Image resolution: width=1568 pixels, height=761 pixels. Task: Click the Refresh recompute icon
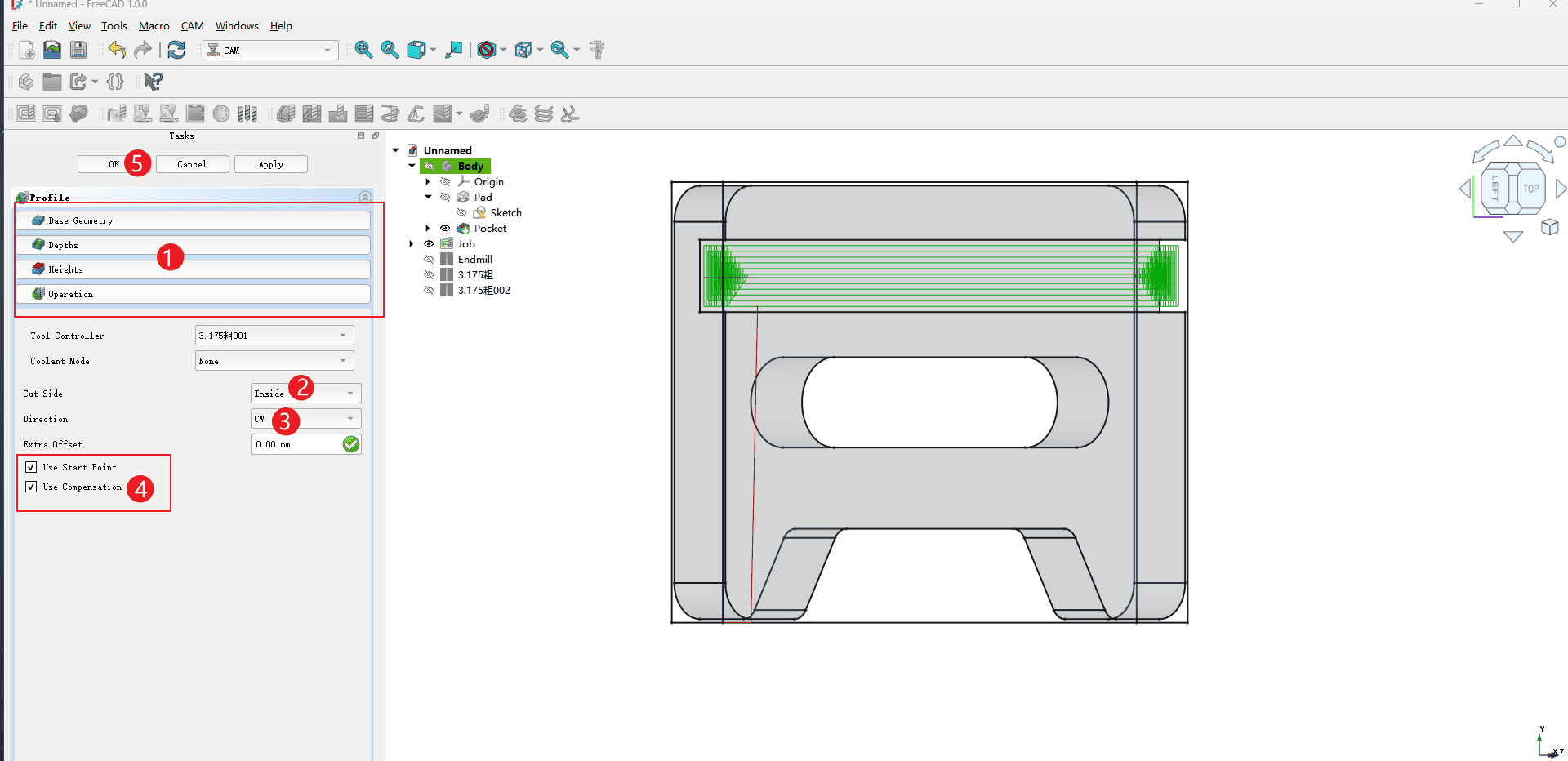point(176,50)
